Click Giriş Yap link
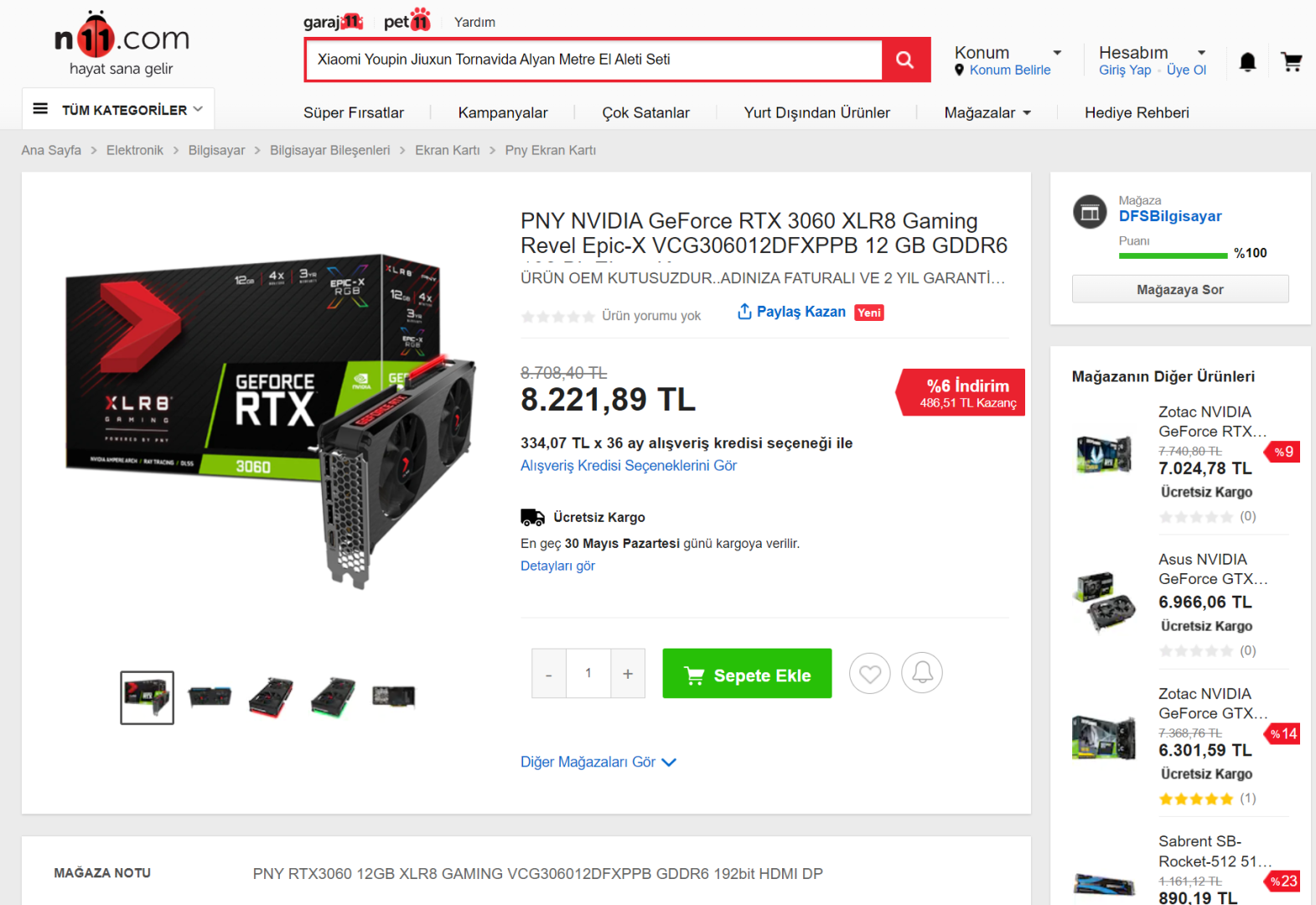1316x905 pixels. pos(1125,70)
